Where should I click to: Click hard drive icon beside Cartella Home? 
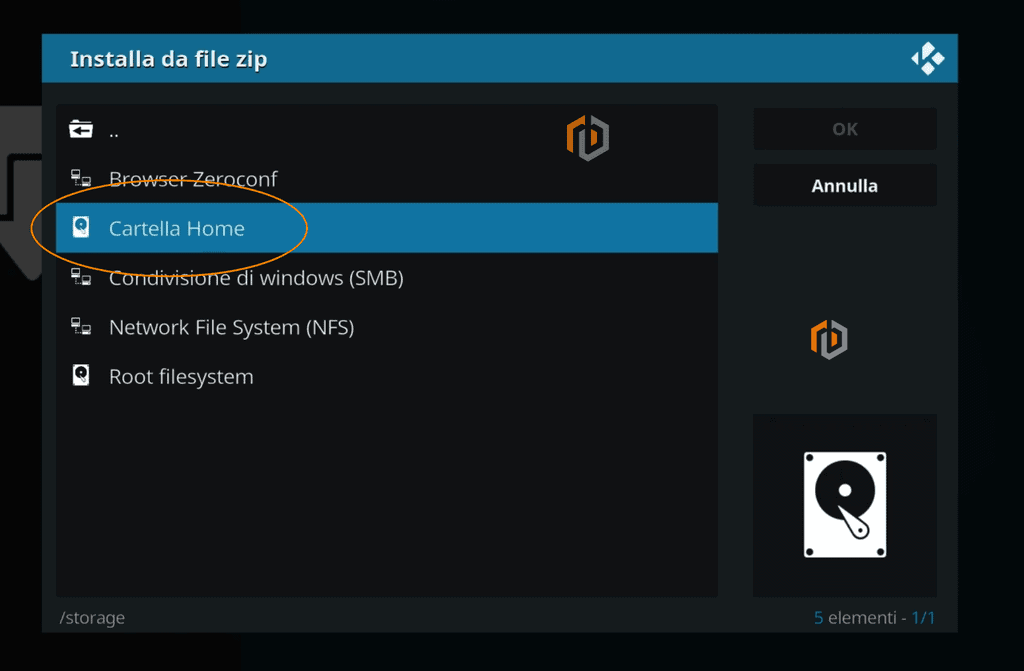pyautogui.click(x=81, y=227)
